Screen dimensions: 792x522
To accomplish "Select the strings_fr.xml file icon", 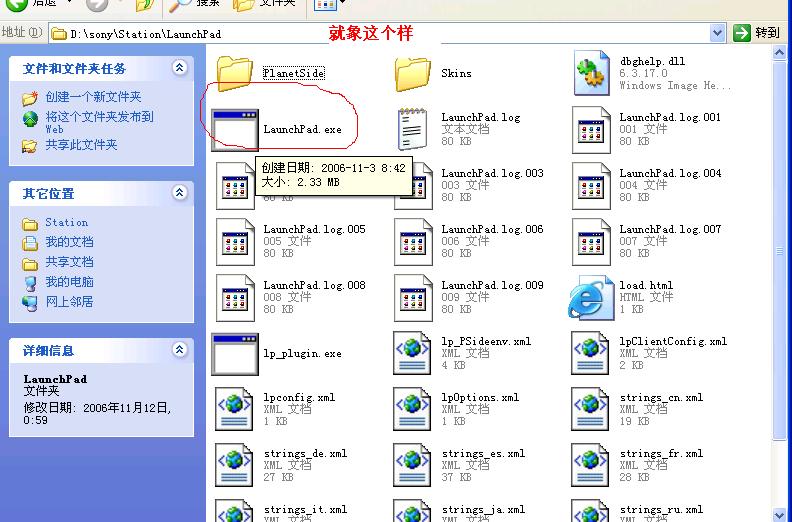I will [590, 465].
